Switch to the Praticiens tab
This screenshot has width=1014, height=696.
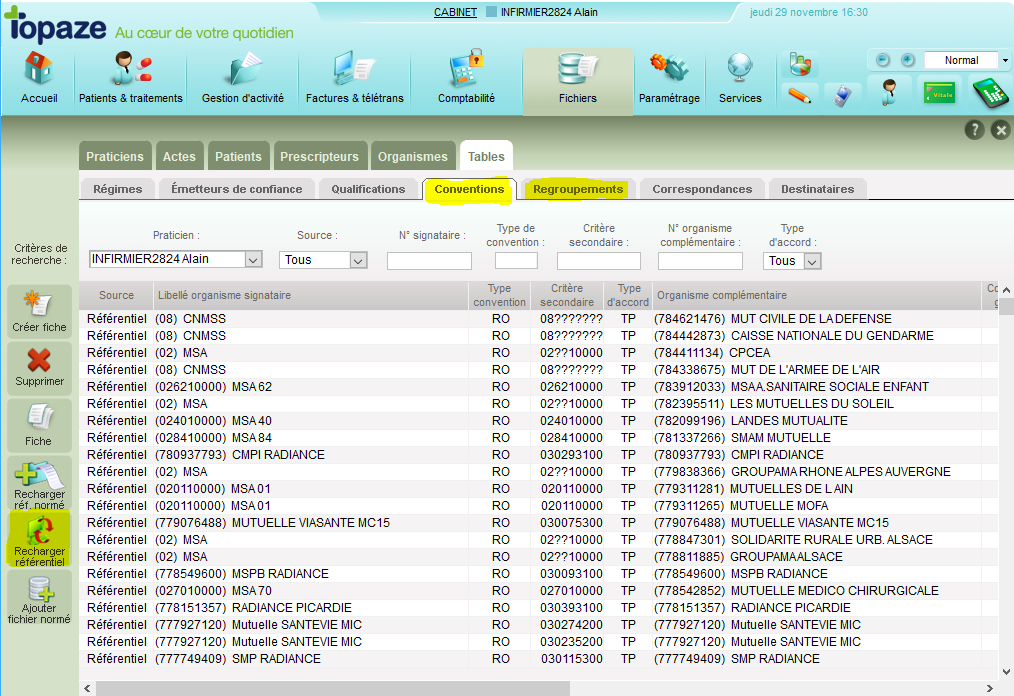[x=115, y=157]
